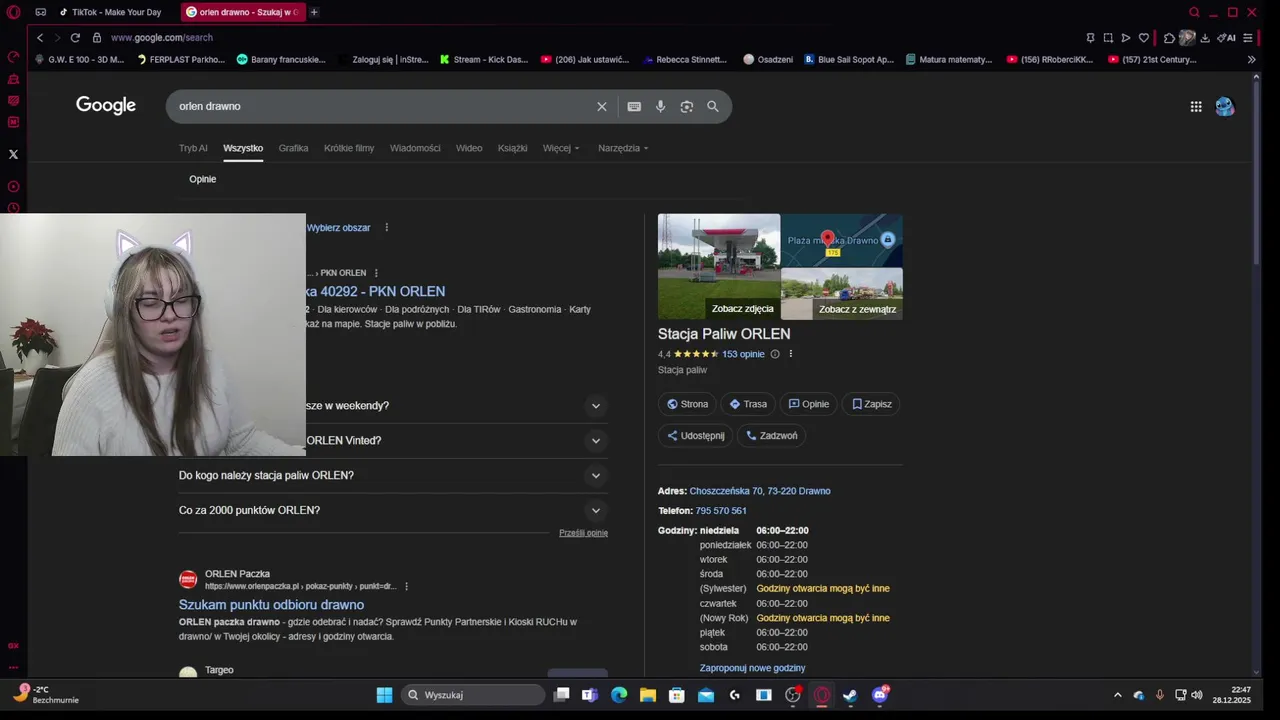Clear the search box with the X icon
1280x720 pixels.
[x=602, y=106]
